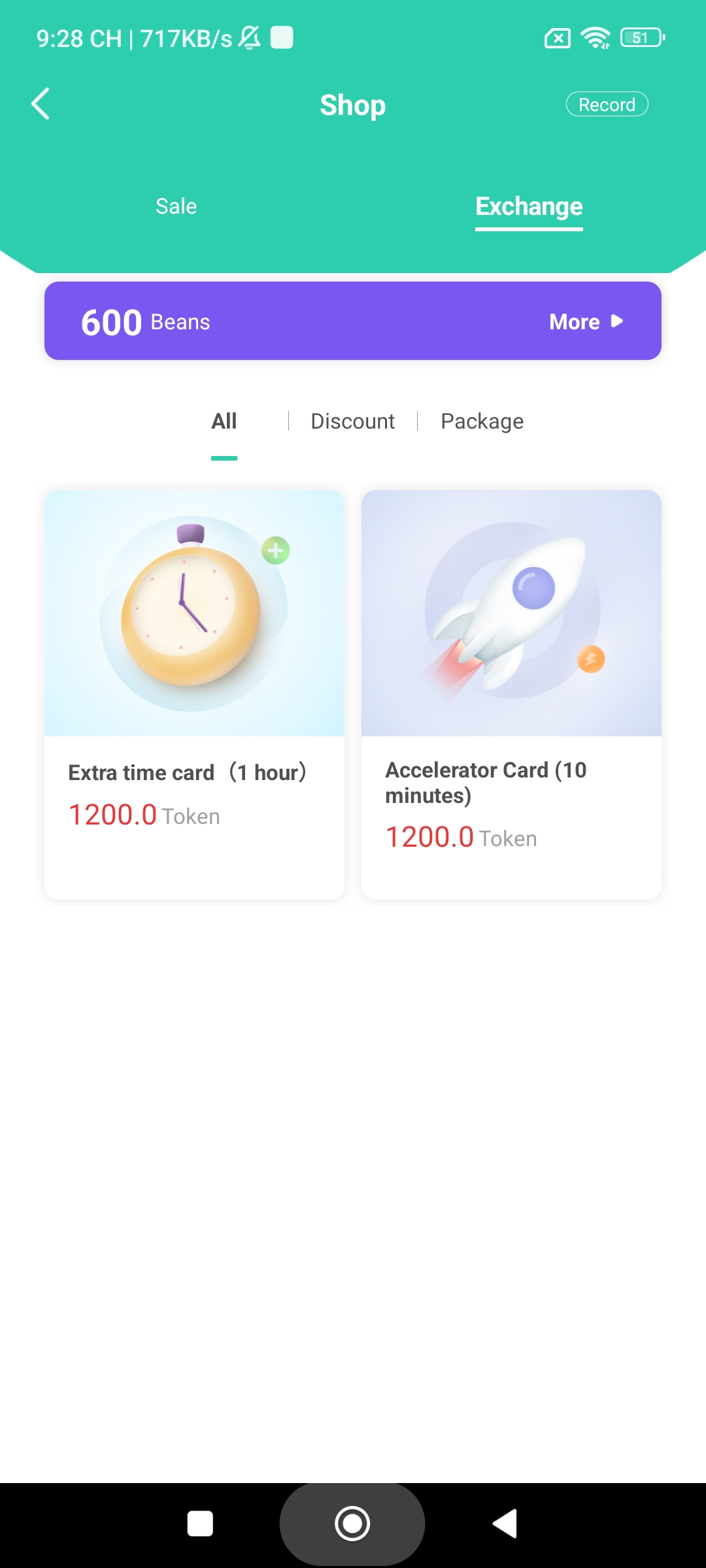Tap the Wi-Fi status icon
This screenshot has height=1568, width=706.
(595, 38)
